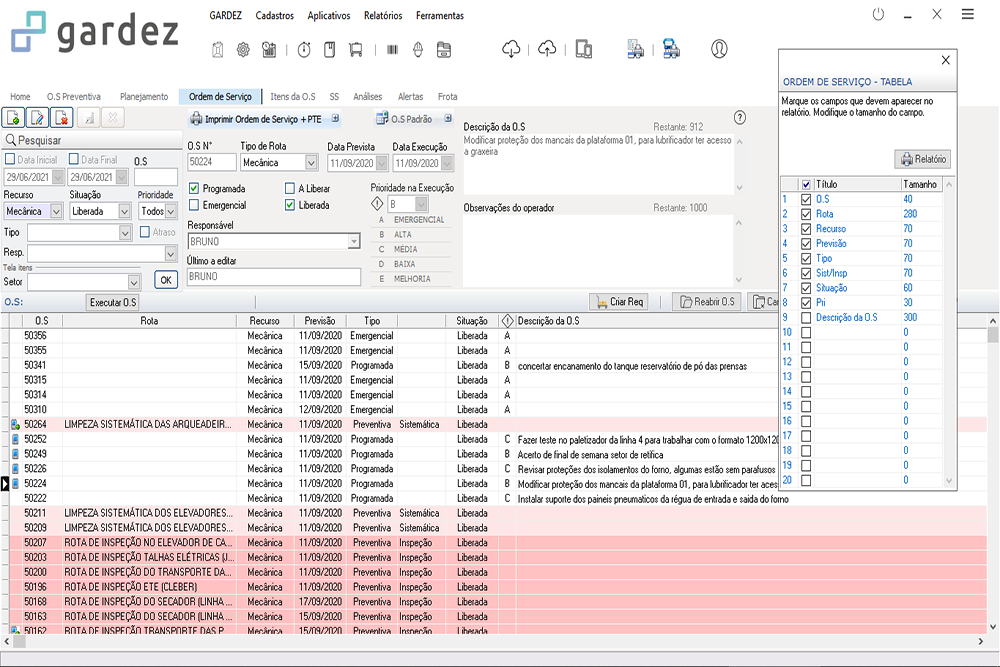This screenshot has height=667, width=1000.
Task: Toggle the A Liberar checkbox
Action: point(290,189)
